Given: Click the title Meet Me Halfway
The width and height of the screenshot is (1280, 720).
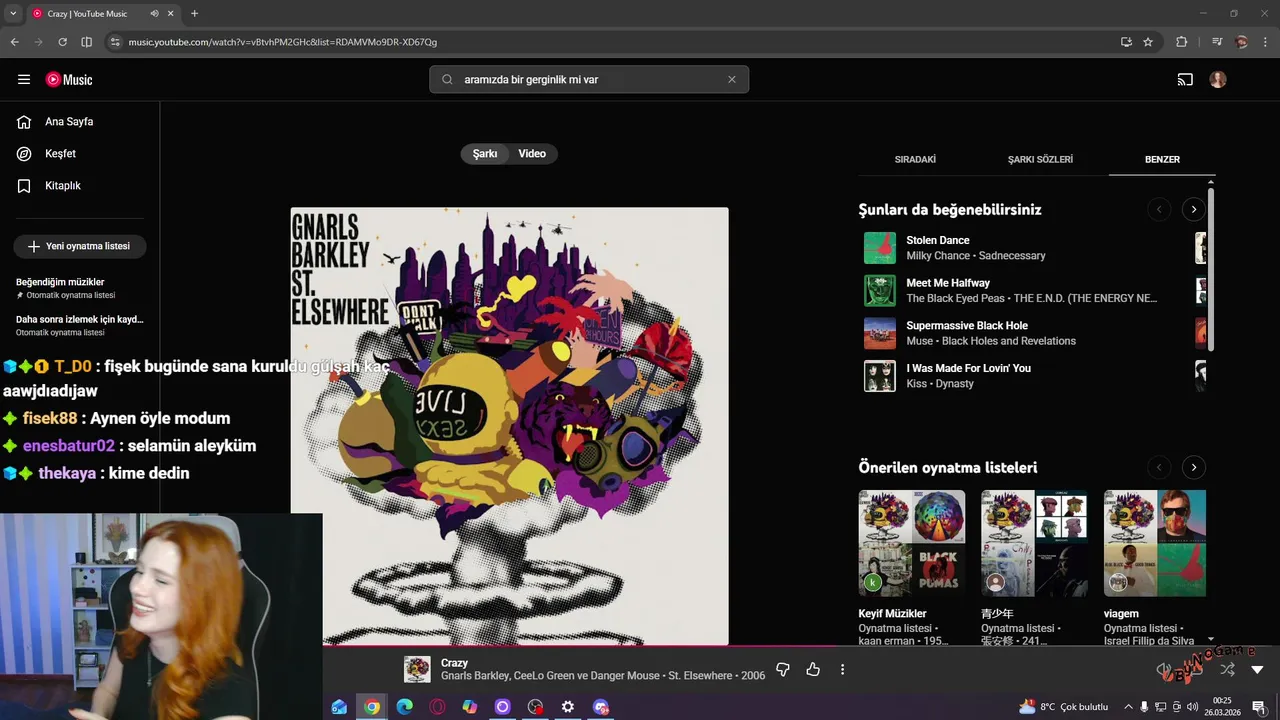Looking at the screenshot, I should (x=948, y=283).
